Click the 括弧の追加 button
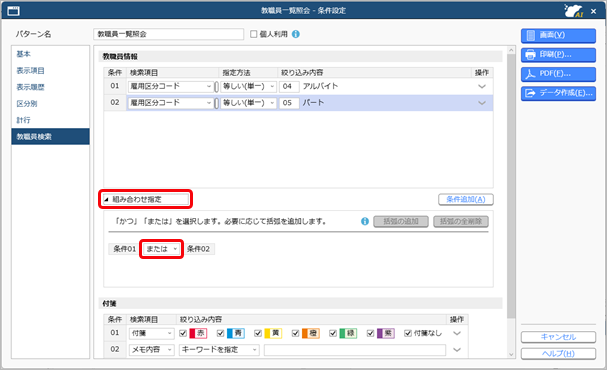Viewport: 607px width, 370px height. coord(401,221)
